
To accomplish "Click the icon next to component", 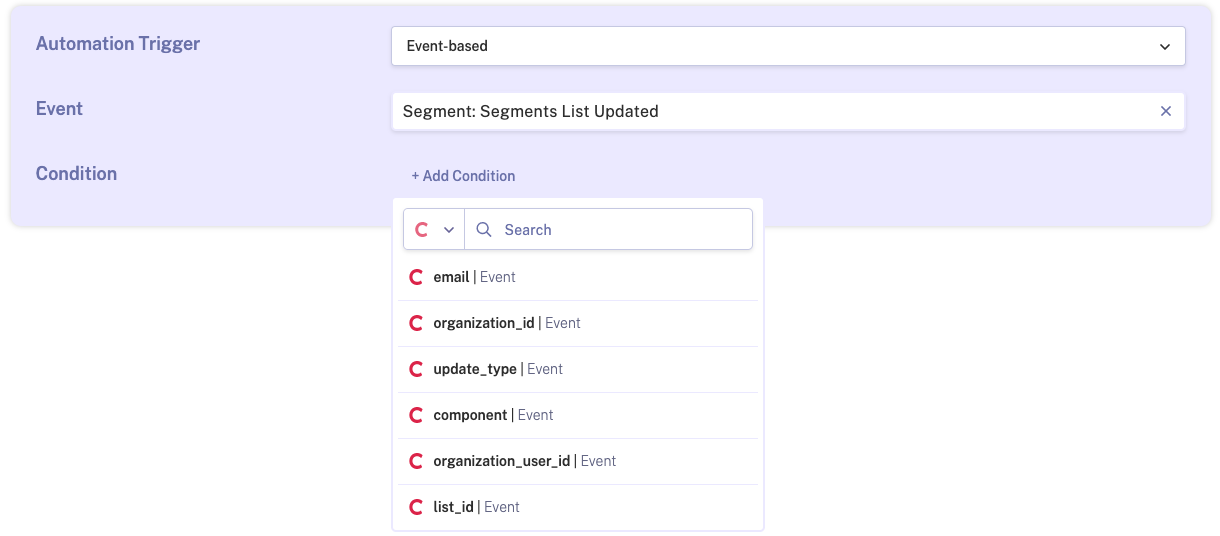I will pyautogui.click(x=416, y=415).
